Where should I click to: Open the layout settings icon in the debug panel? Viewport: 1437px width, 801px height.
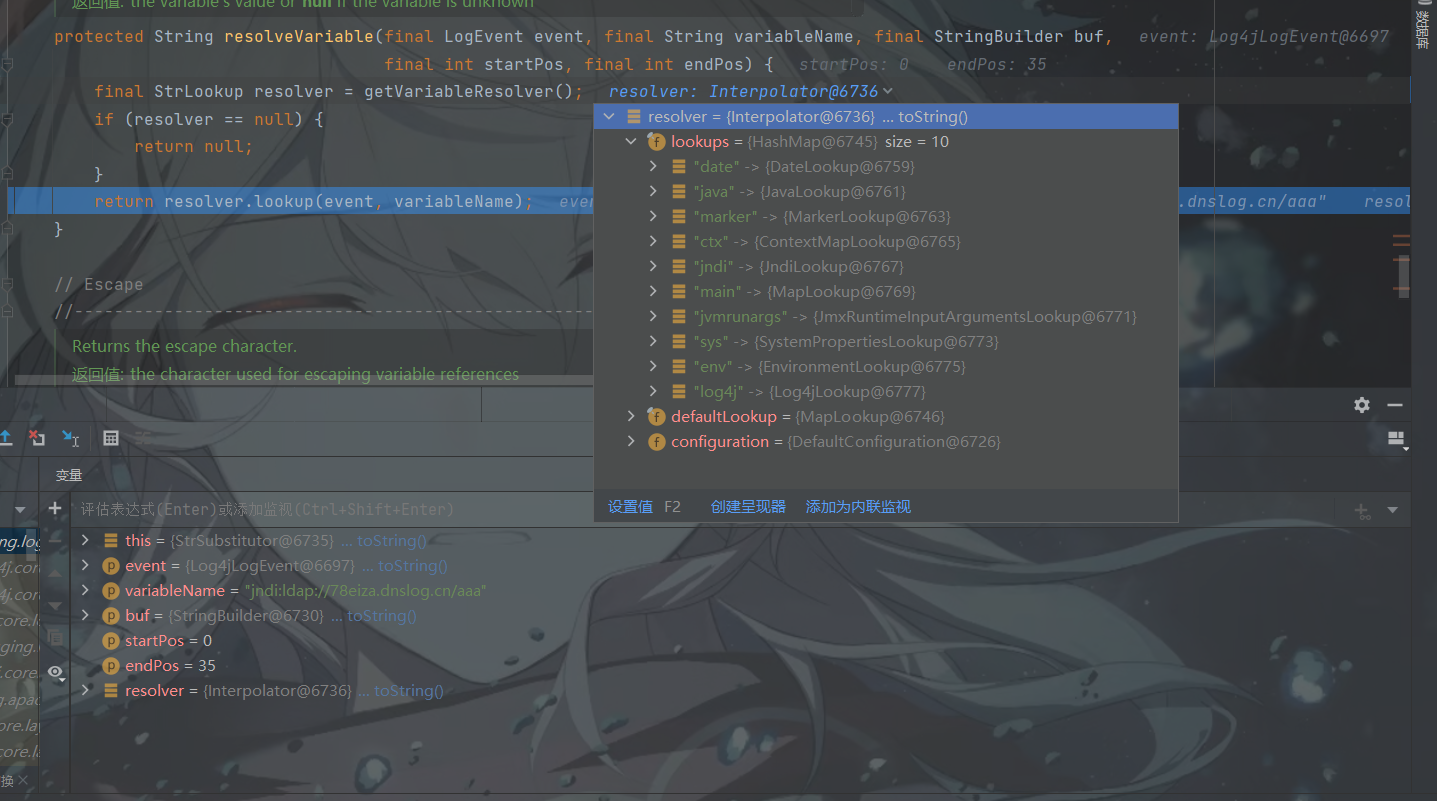(x=1397, y=439)
